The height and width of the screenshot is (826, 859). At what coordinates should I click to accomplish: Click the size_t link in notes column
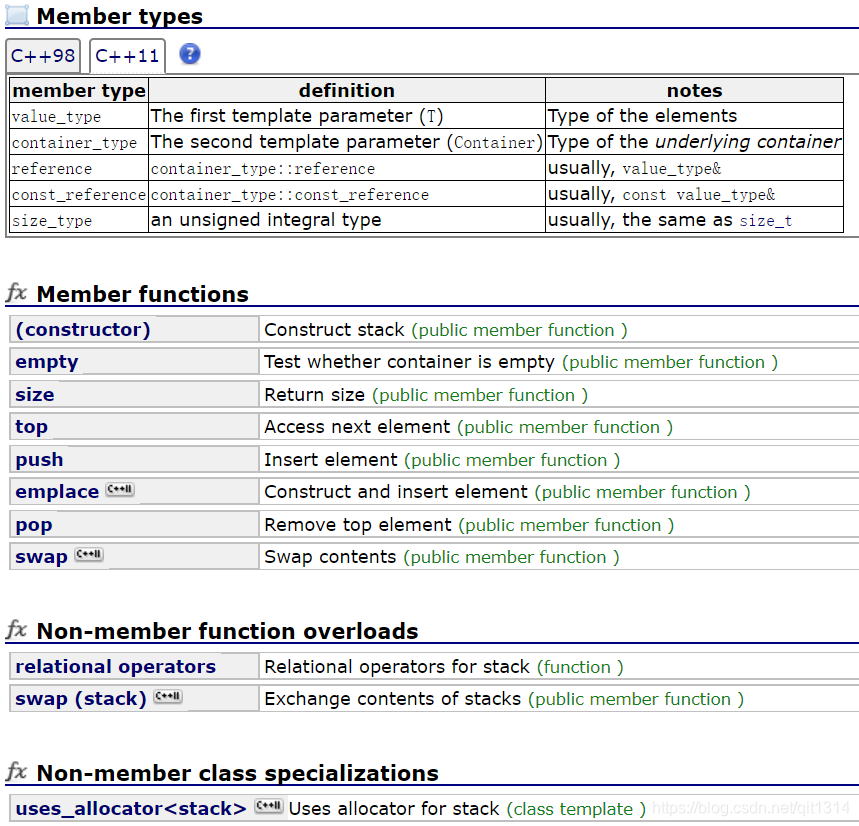[x=765, y=221]
